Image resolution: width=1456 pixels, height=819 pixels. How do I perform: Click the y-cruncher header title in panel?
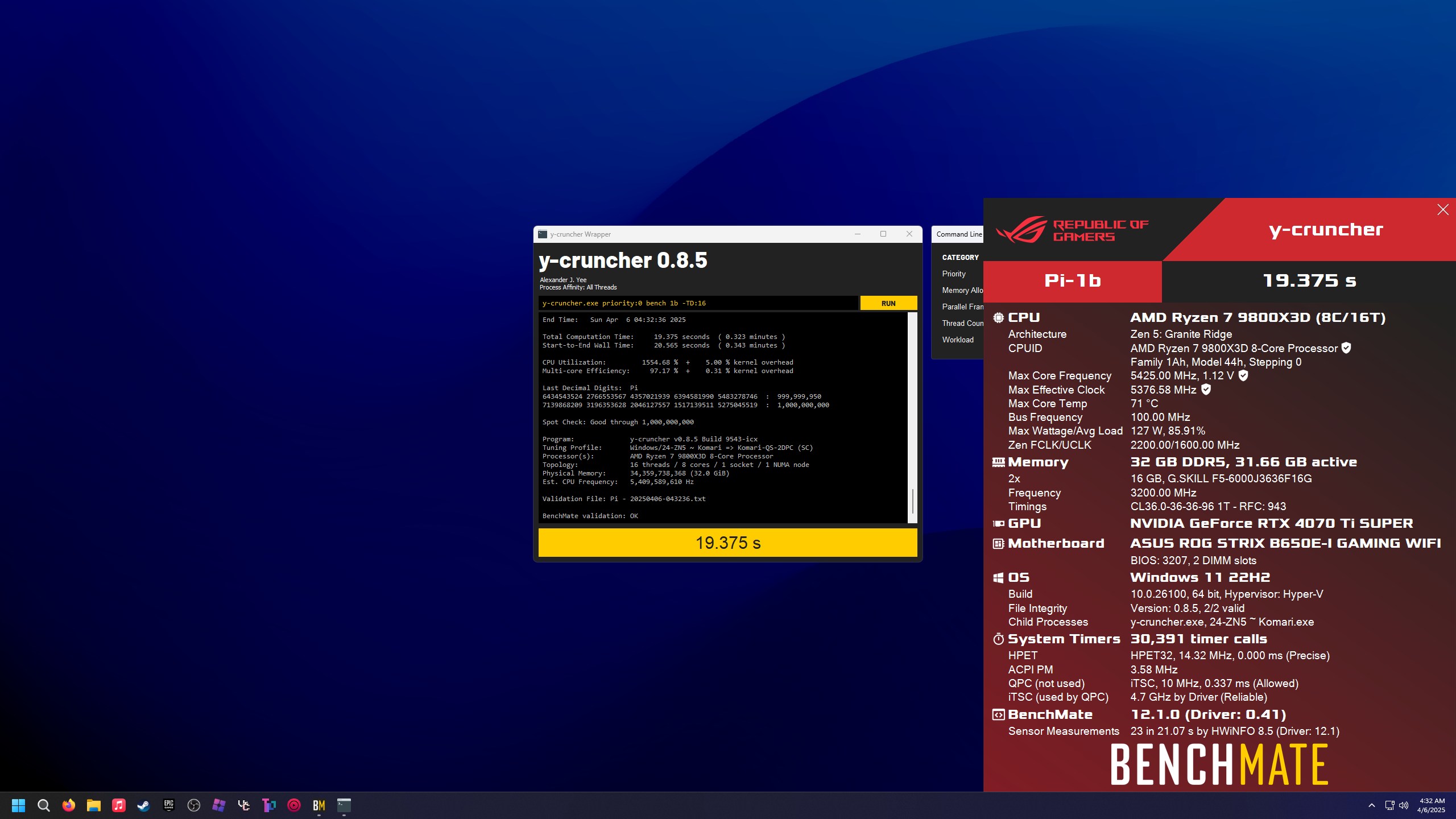1326,230
